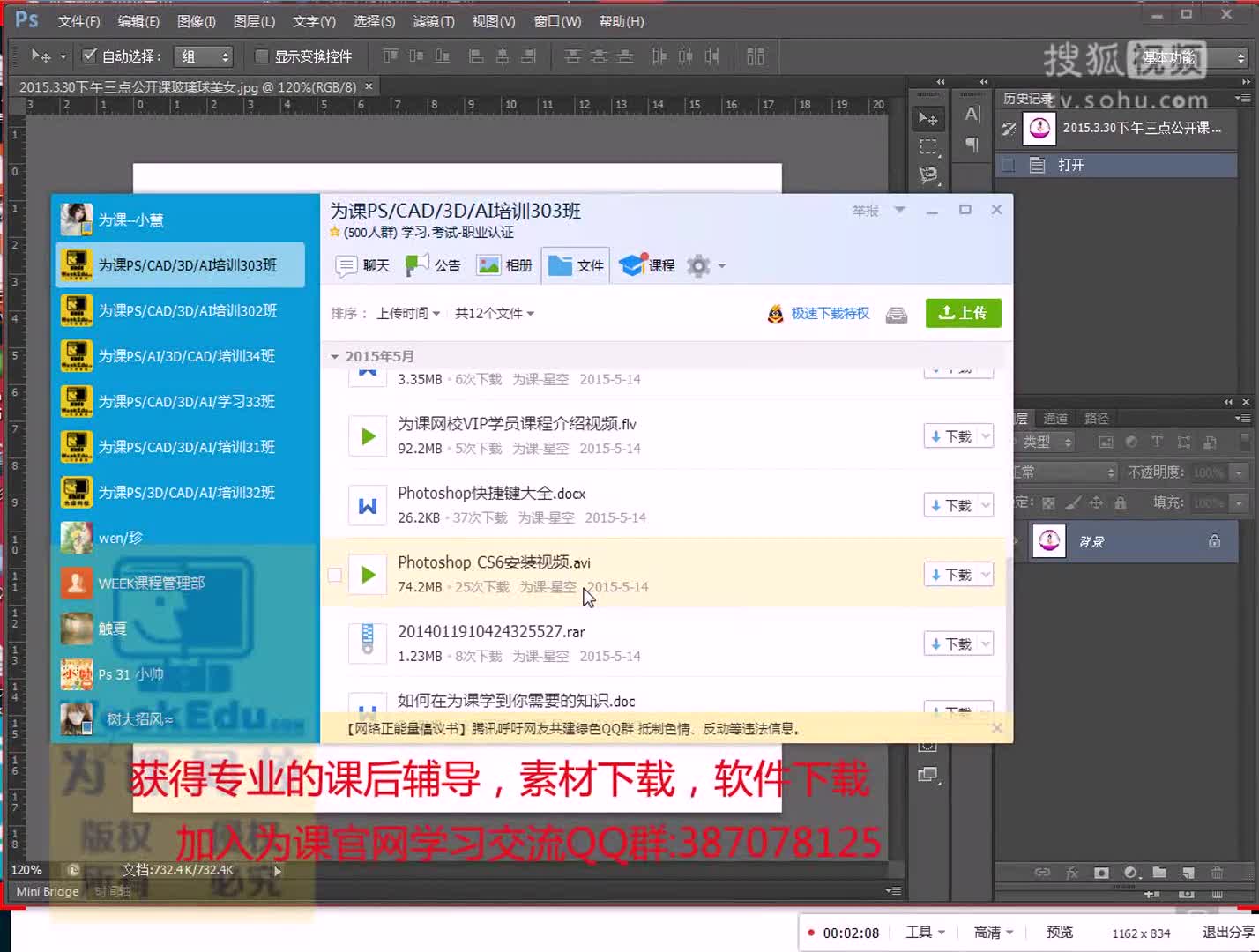Click lock all icon in Layers panel
Image resolution: width=1259 pixels, height=952 pixels.
(1120, 503)
